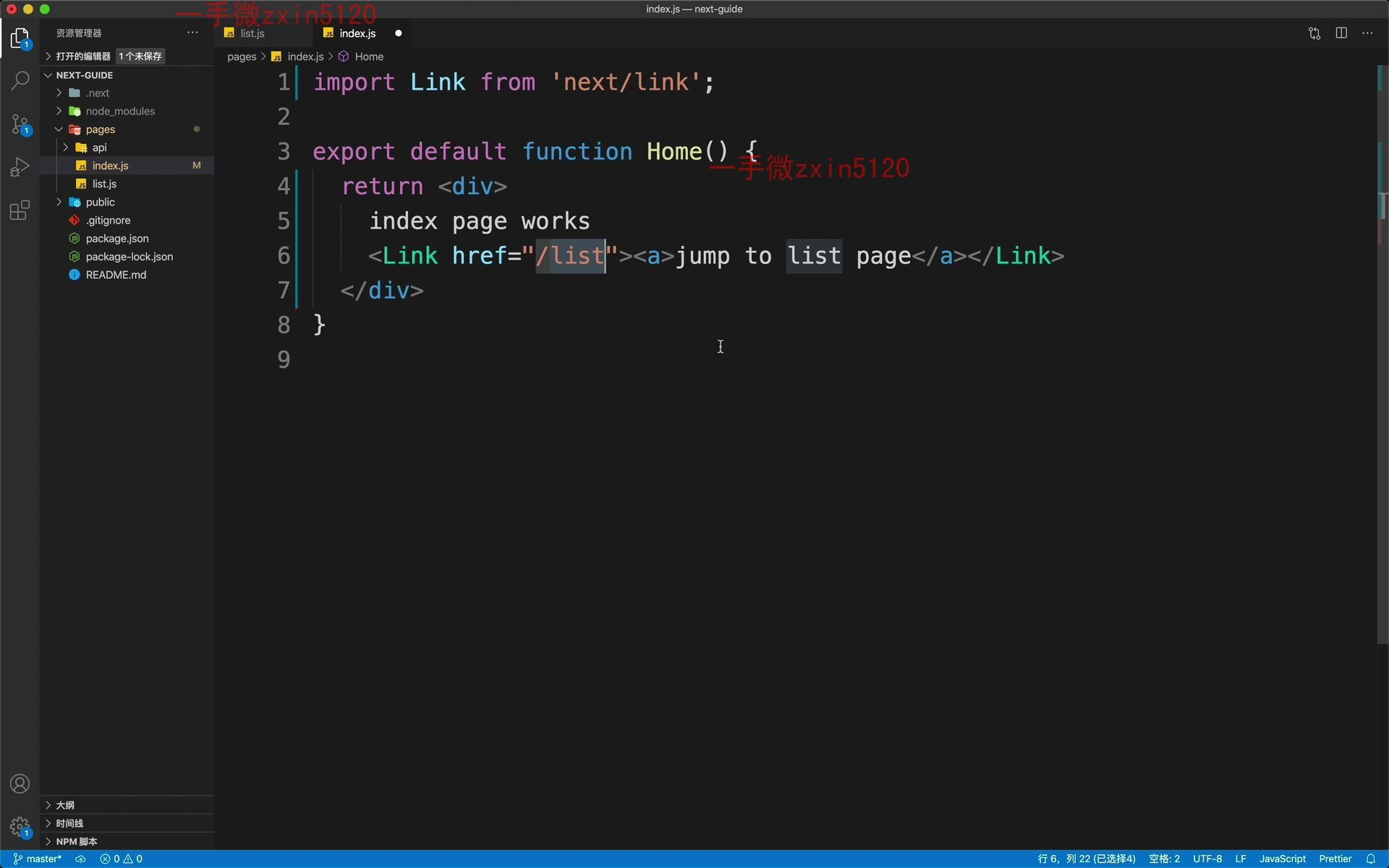Open the Source Control view
Image resolution: width=1389 pixels, height=868 pixels.
pos(20,124)
